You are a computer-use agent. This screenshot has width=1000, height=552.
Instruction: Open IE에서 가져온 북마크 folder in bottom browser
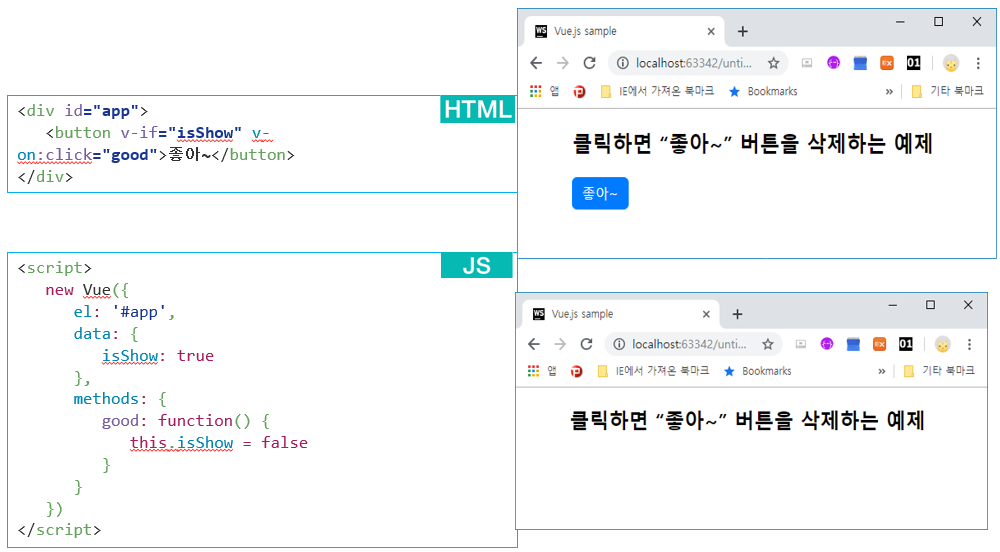(654, 371)
